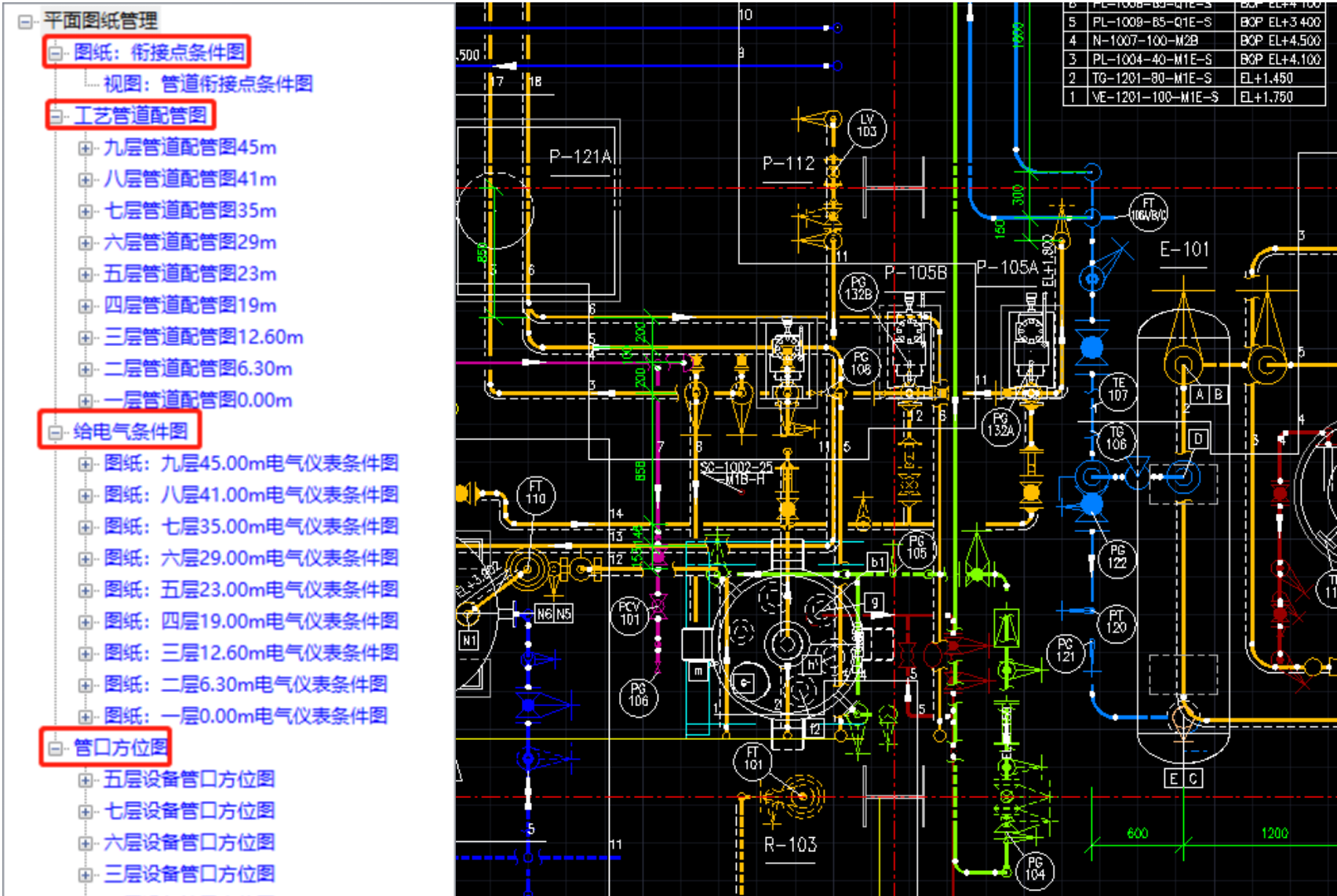The width and height of the screenshot is (1337, 896).
Task: Open 五层设备管口方位图 entry
Action: (x=189, y=779)
